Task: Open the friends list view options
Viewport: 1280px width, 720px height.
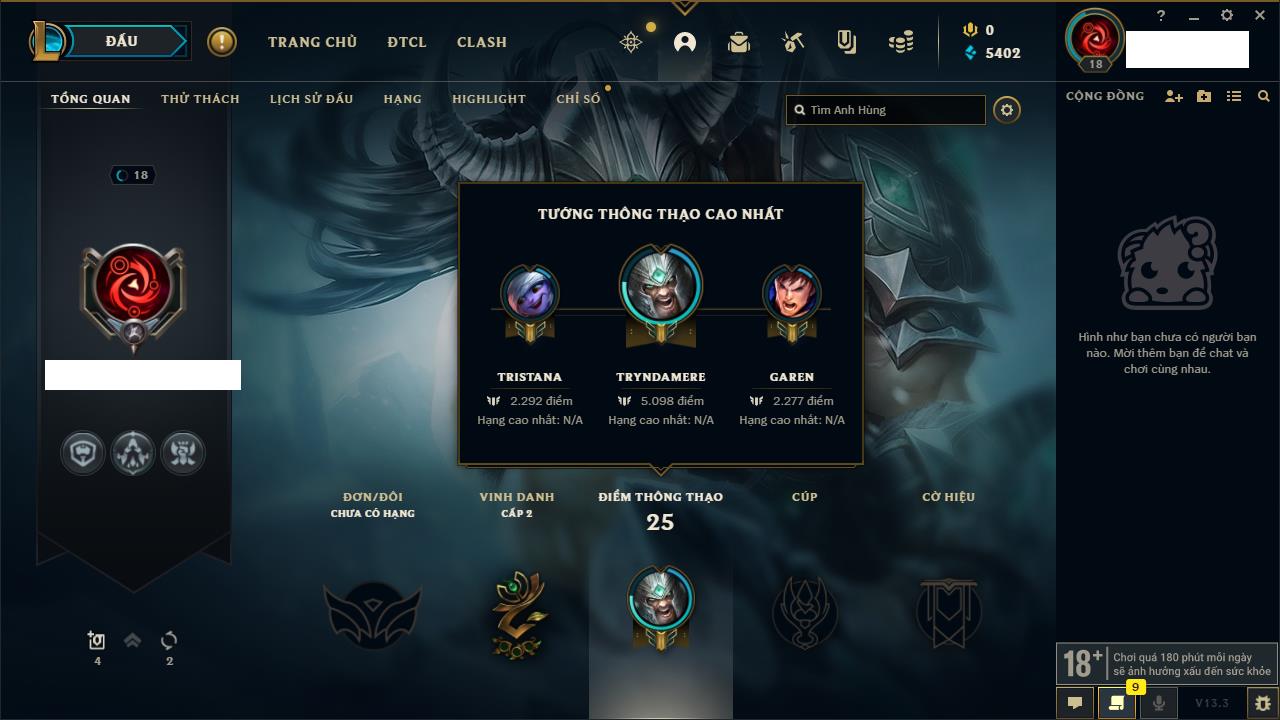Action: click(x=1234, y=96)
